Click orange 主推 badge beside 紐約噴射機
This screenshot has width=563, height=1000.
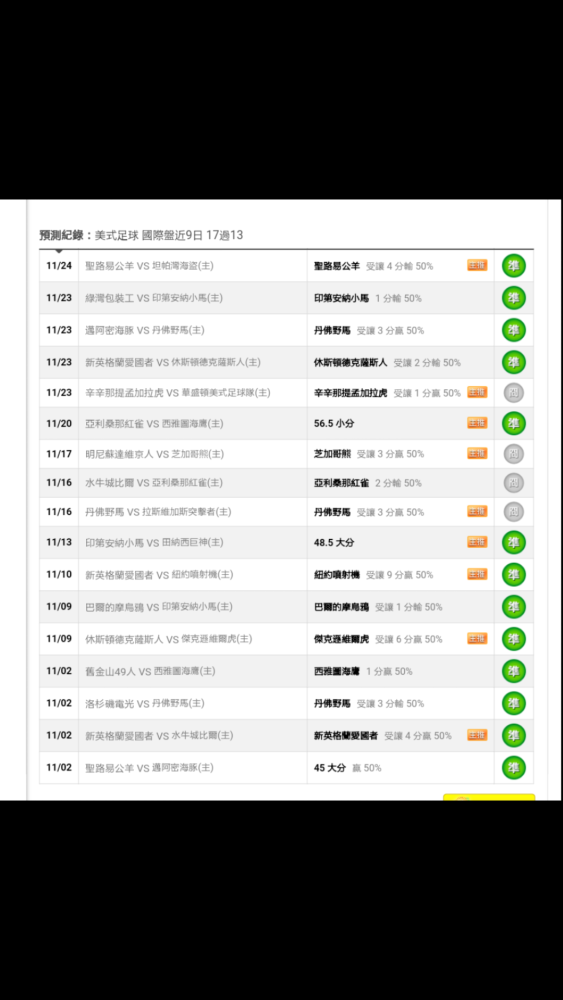(x=477, y=575)
